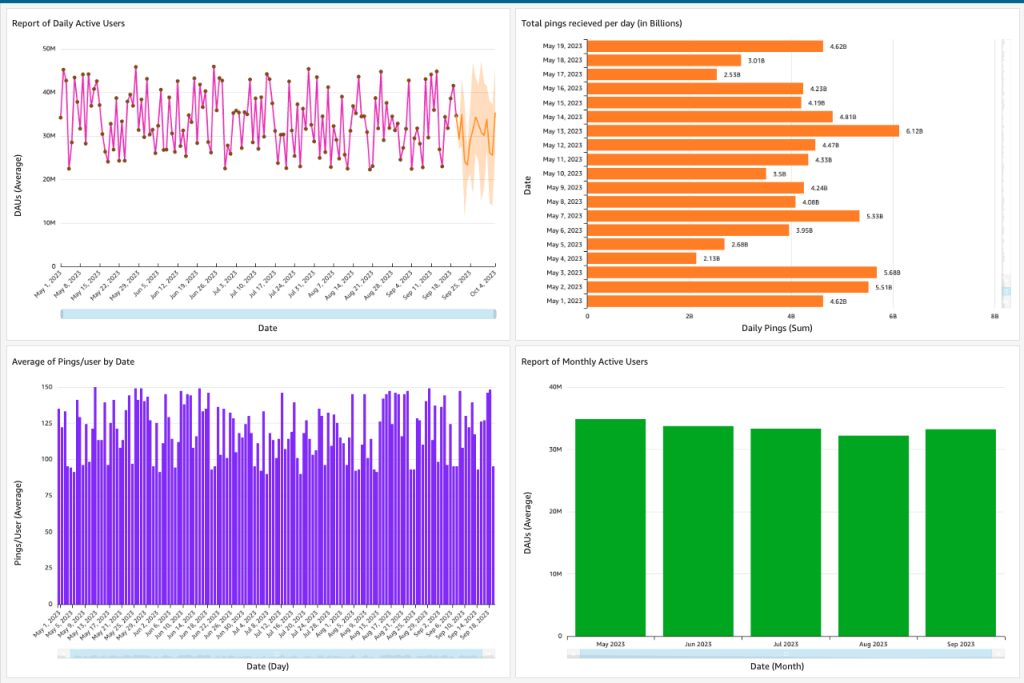Screen dimensions: 1024x683
Task: Click the 'Total pings recieved per day (in Billions)' title
Action: [x=601, y=24]
